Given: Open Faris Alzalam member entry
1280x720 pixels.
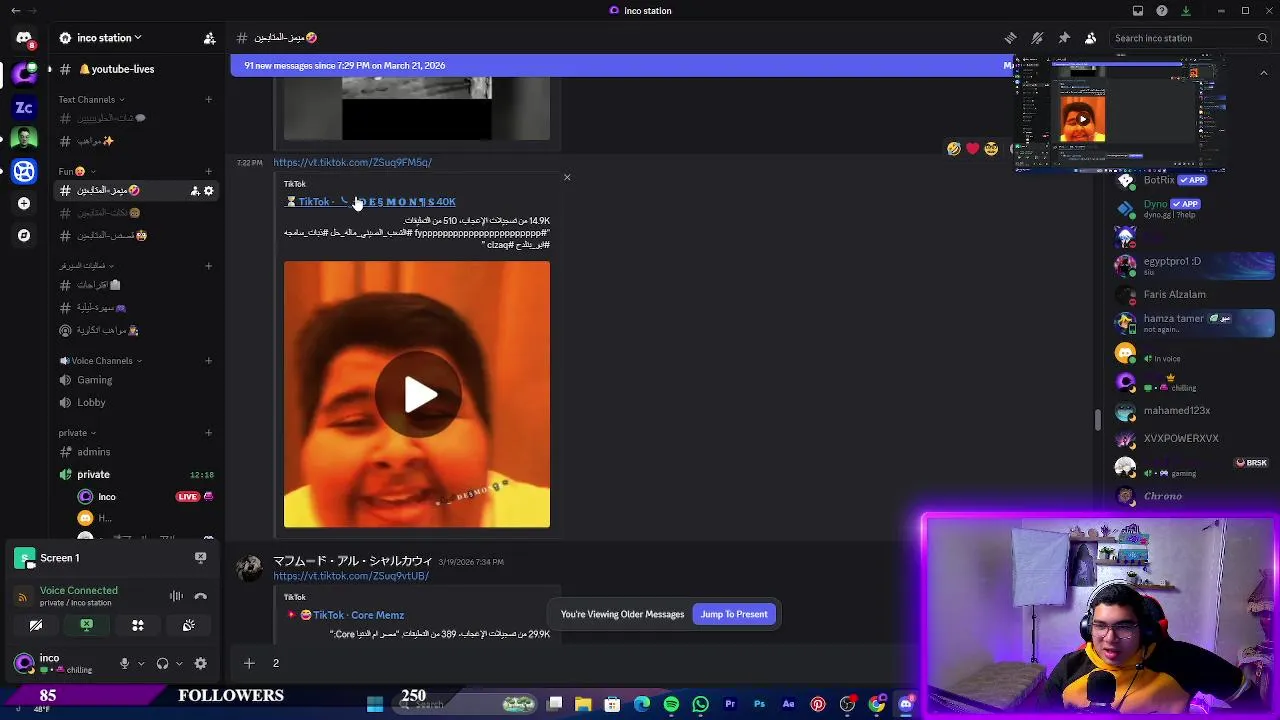Looking at the screenshot, I should click(x=1194, y=294).
